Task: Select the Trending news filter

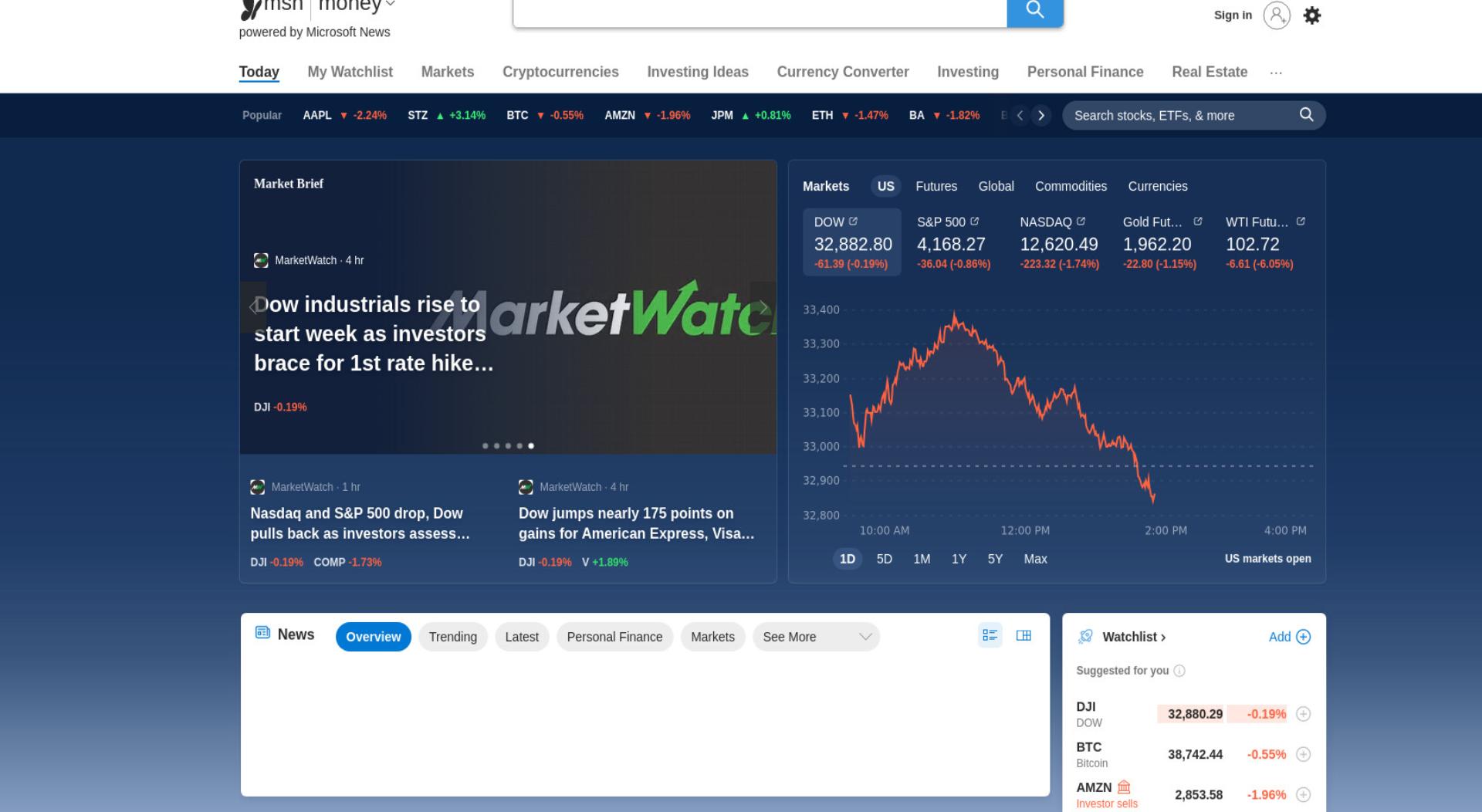Action: (453, 637)
